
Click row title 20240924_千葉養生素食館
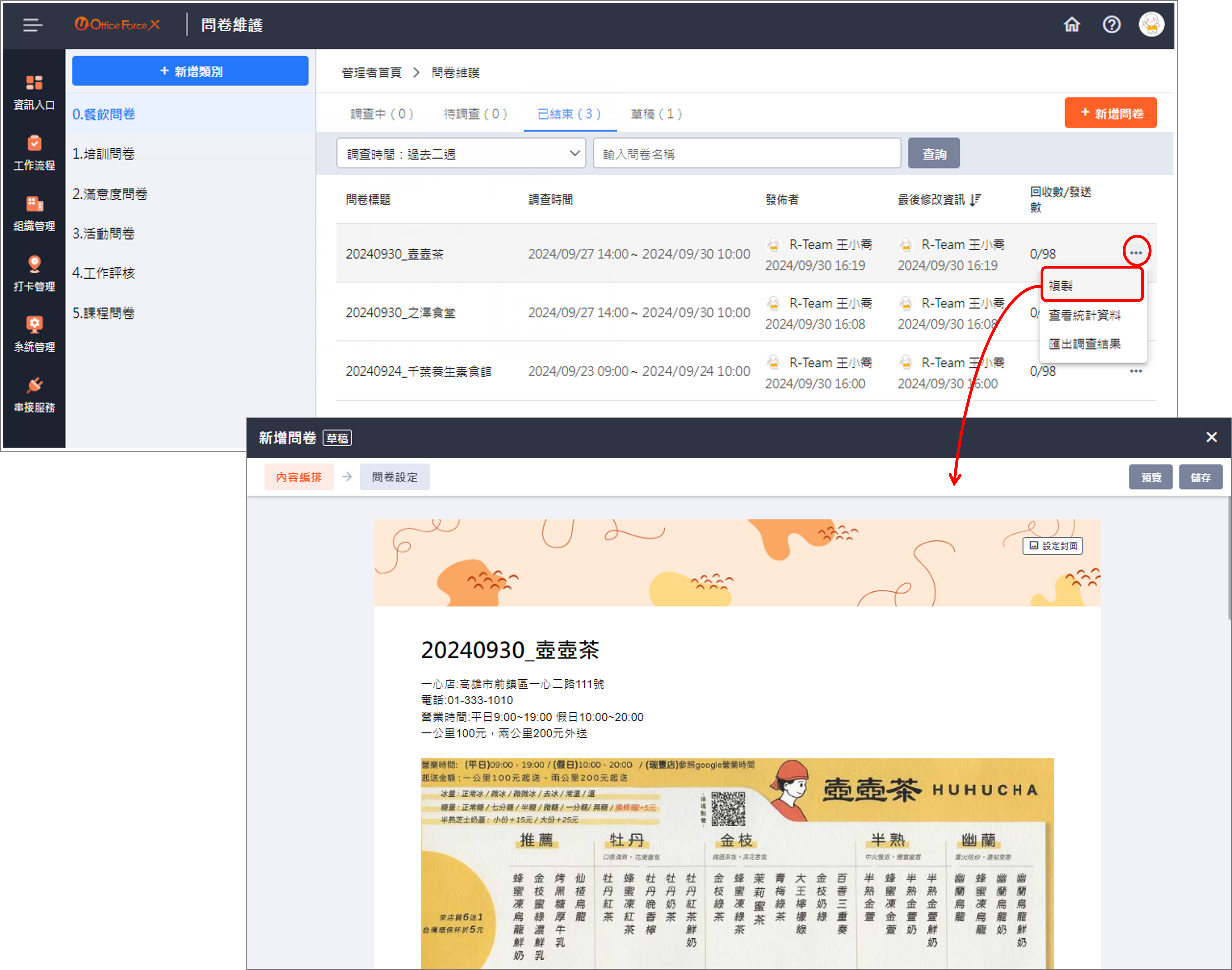click(x=419, y=371)
